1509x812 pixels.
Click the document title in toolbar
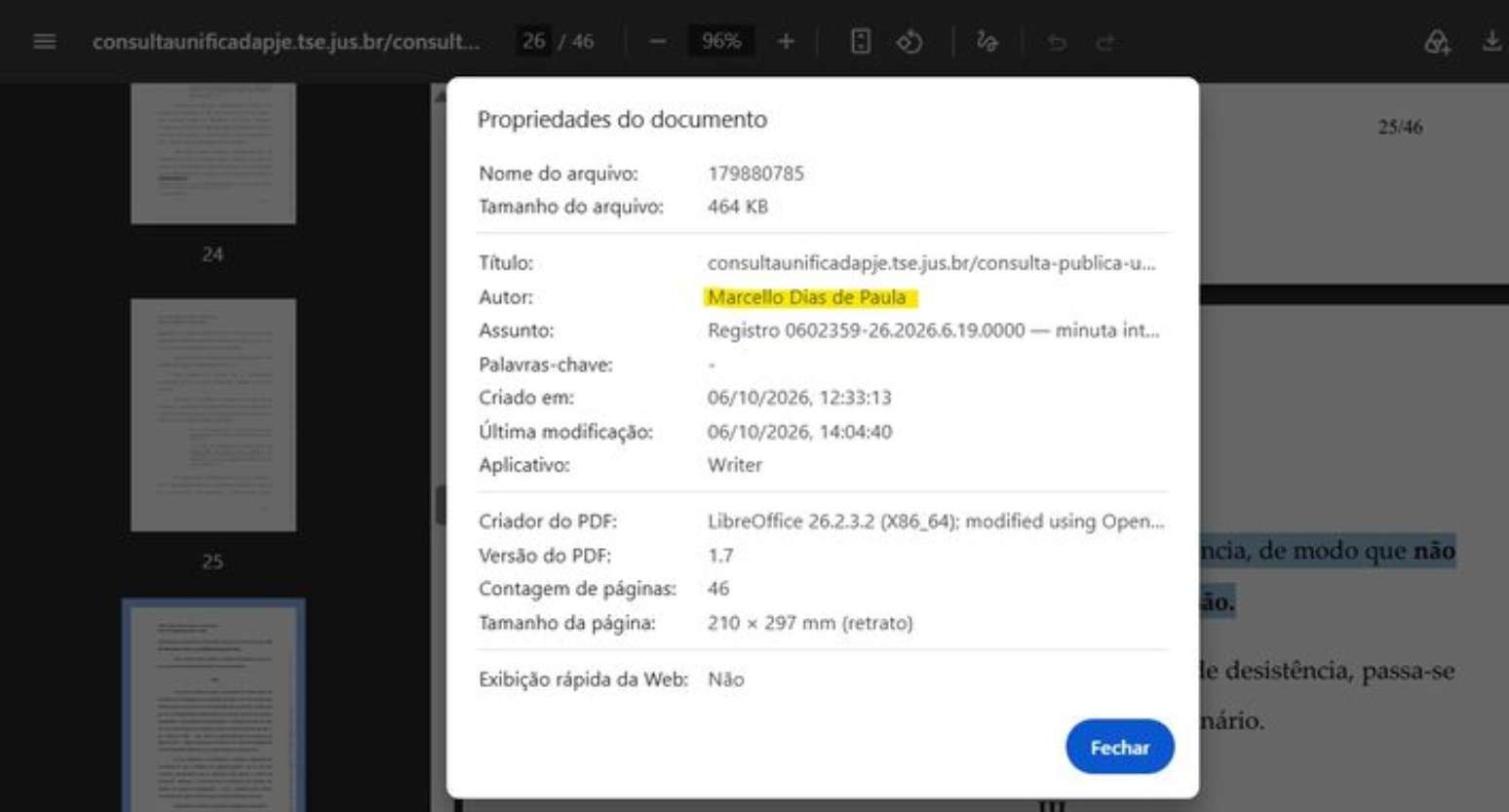[x=286, y=41]
